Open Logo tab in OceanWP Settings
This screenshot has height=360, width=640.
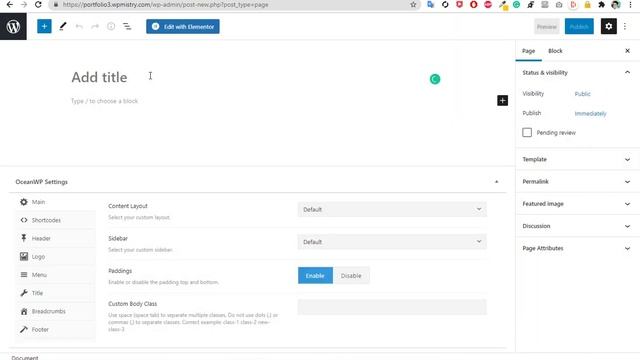click(56, 257)
